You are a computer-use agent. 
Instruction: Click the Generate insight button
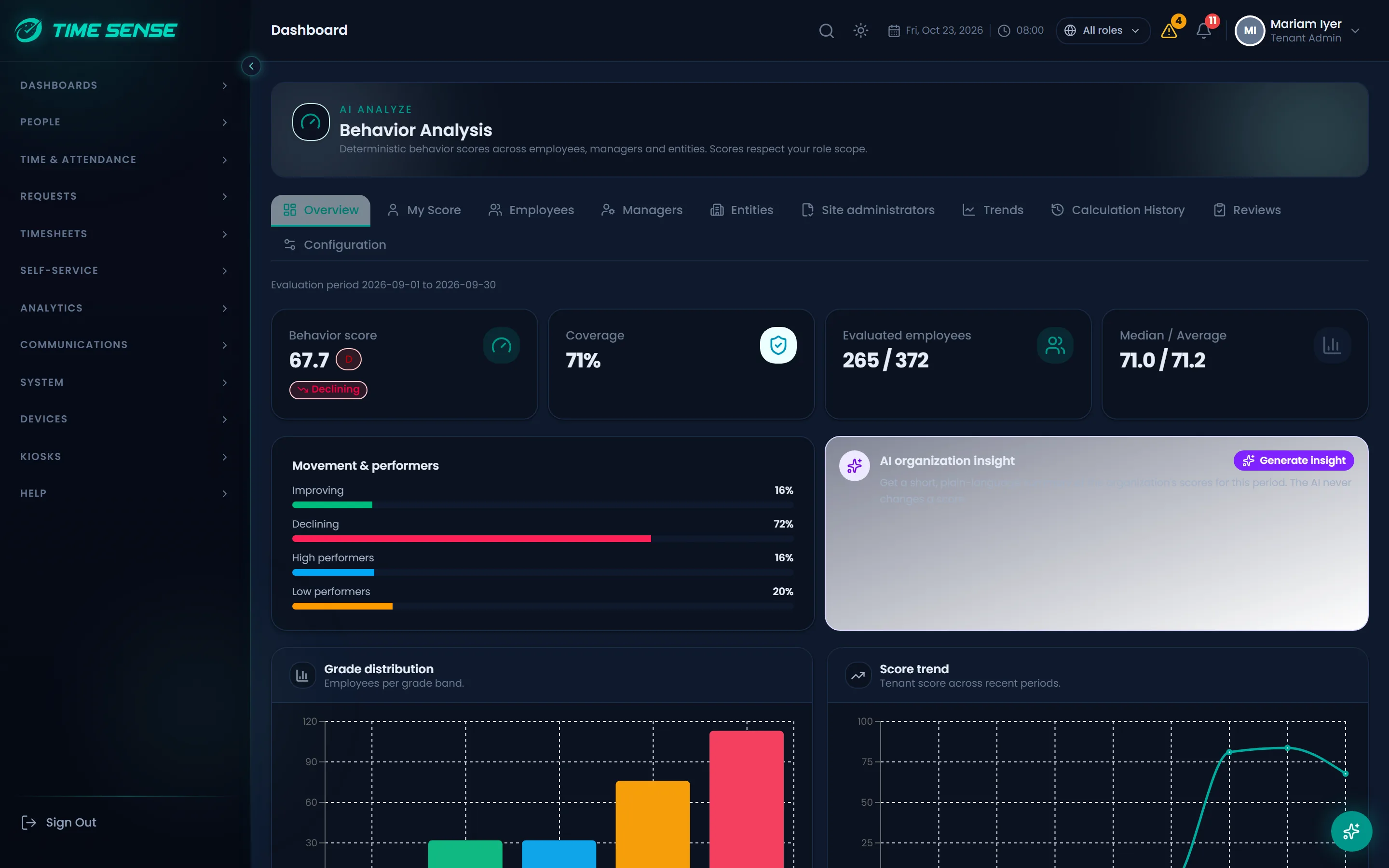(1294, 461)
